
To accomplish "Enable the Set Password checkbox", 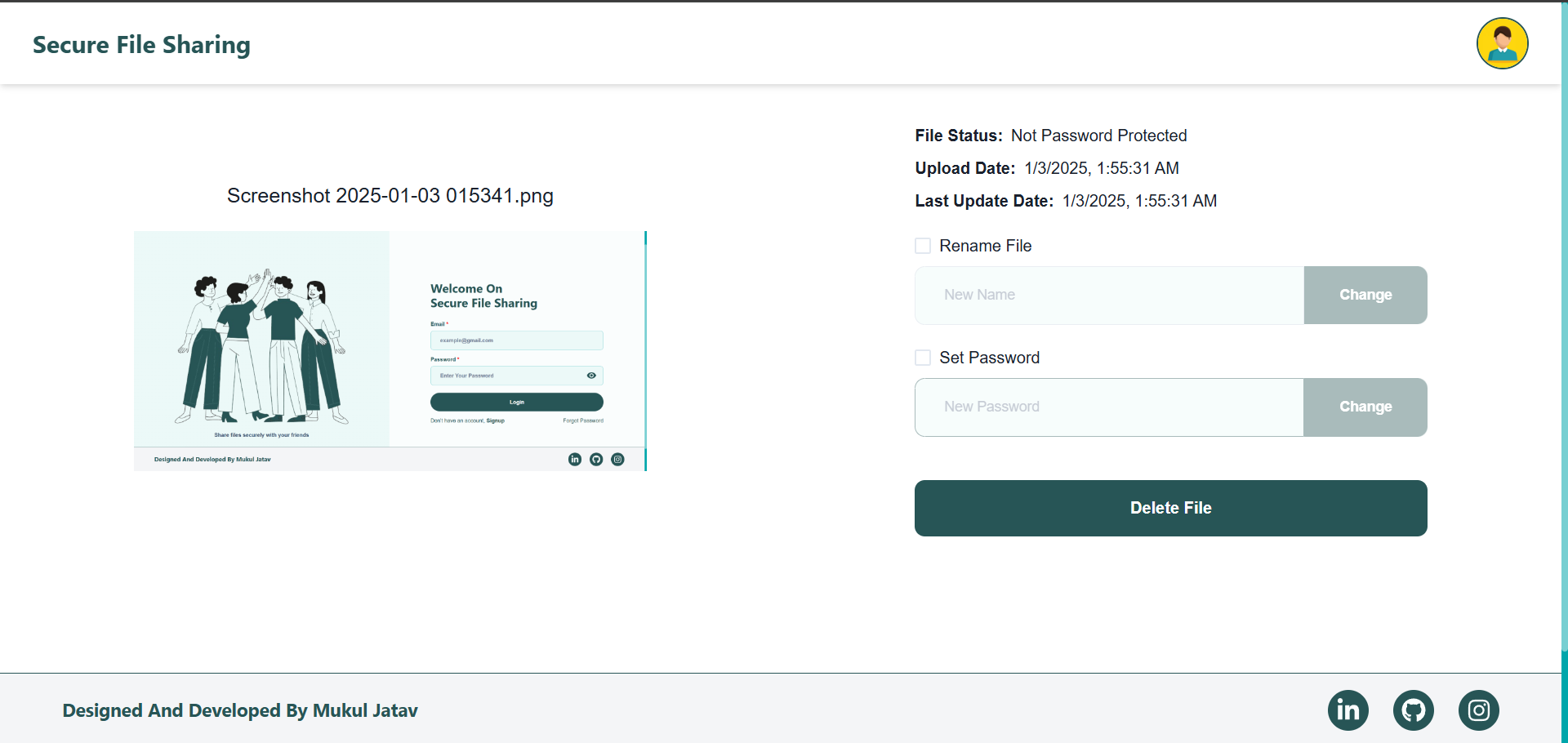I will click(x=923, y=358).
